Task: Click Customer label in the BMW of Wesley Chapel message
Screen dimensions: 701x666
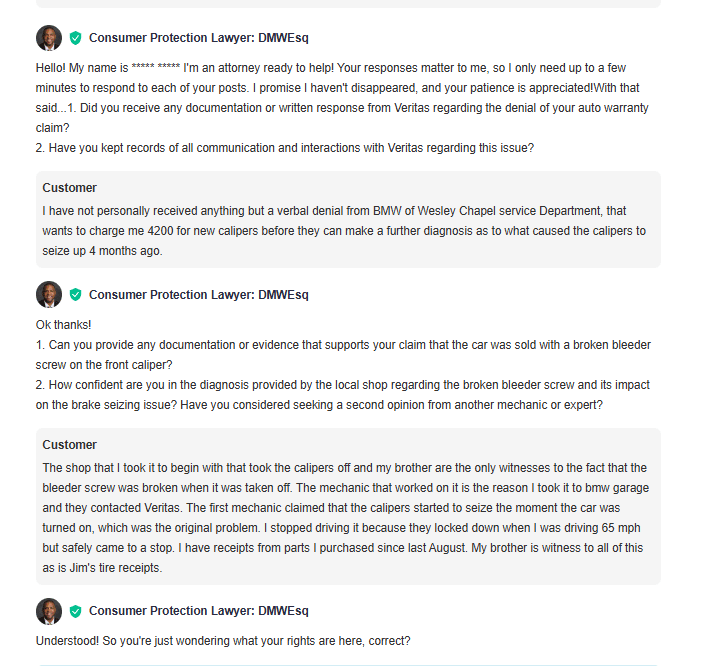Action: 69,188
